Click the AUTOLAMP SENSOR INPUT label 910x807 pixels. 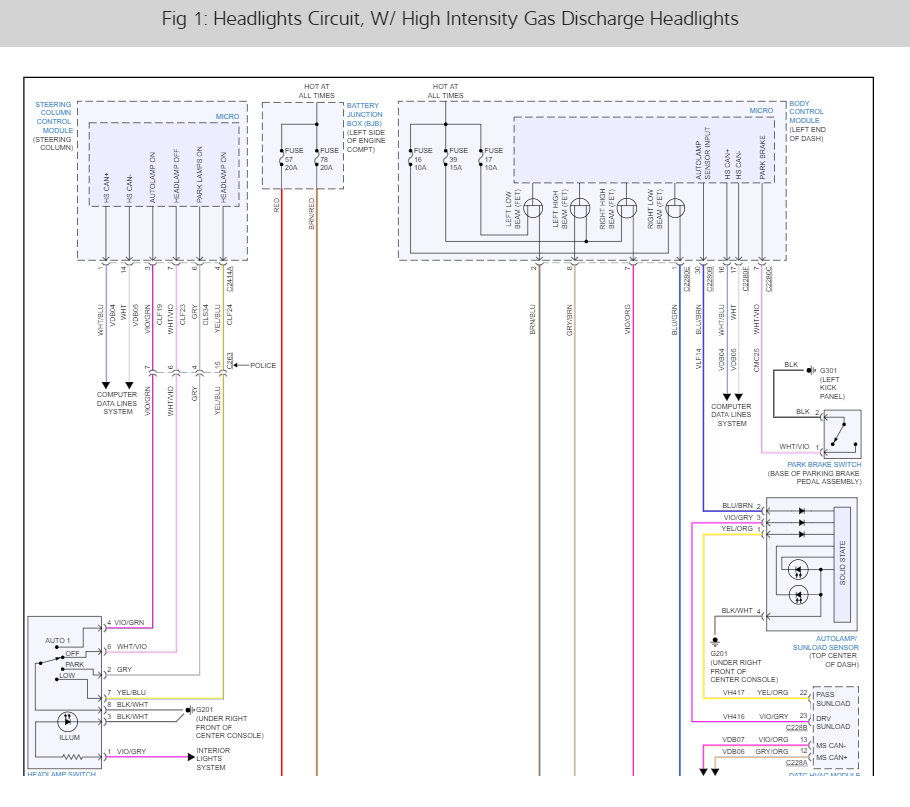(703, 153)
